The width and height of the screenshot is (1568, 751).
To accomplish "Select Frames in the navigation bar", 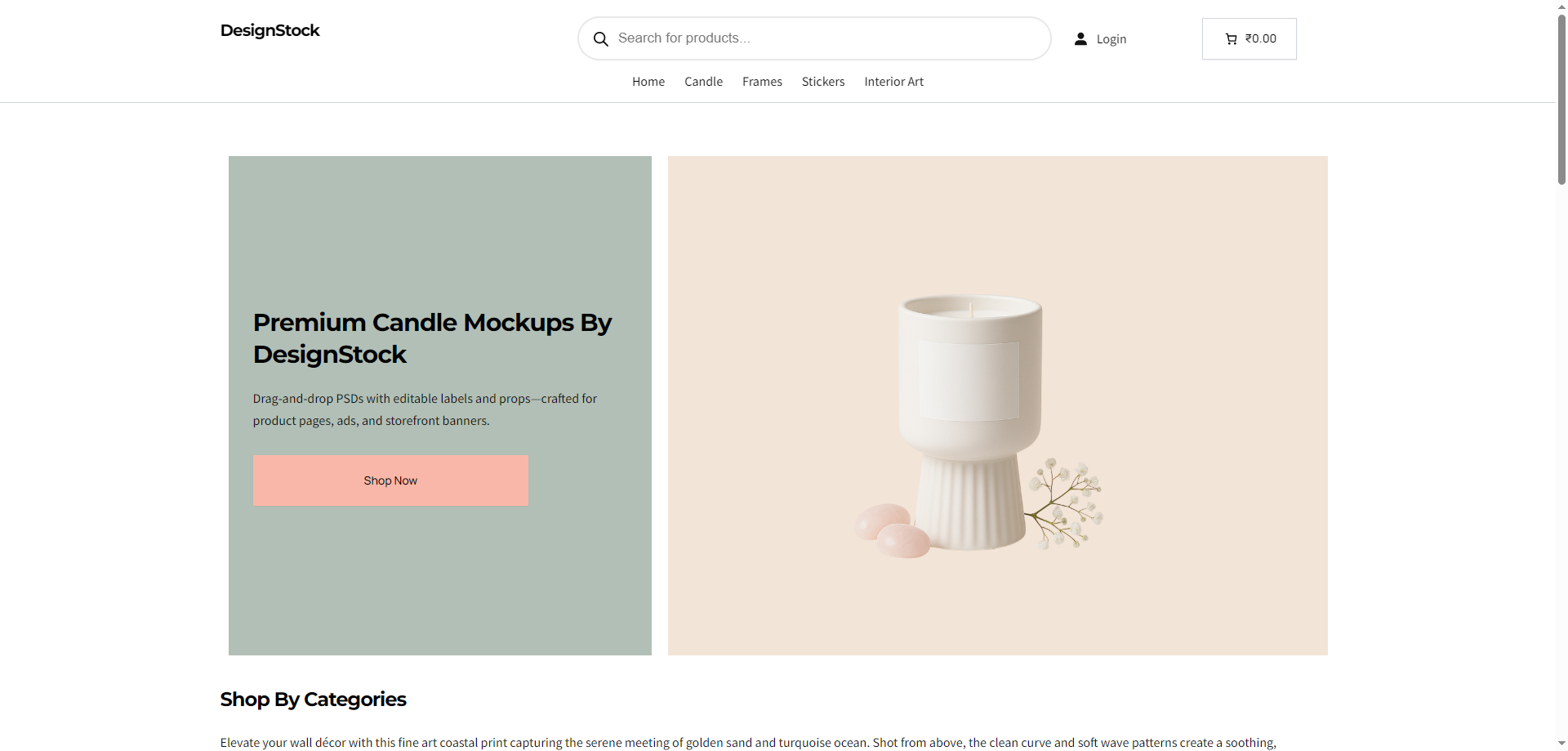I will click(762, 82).
